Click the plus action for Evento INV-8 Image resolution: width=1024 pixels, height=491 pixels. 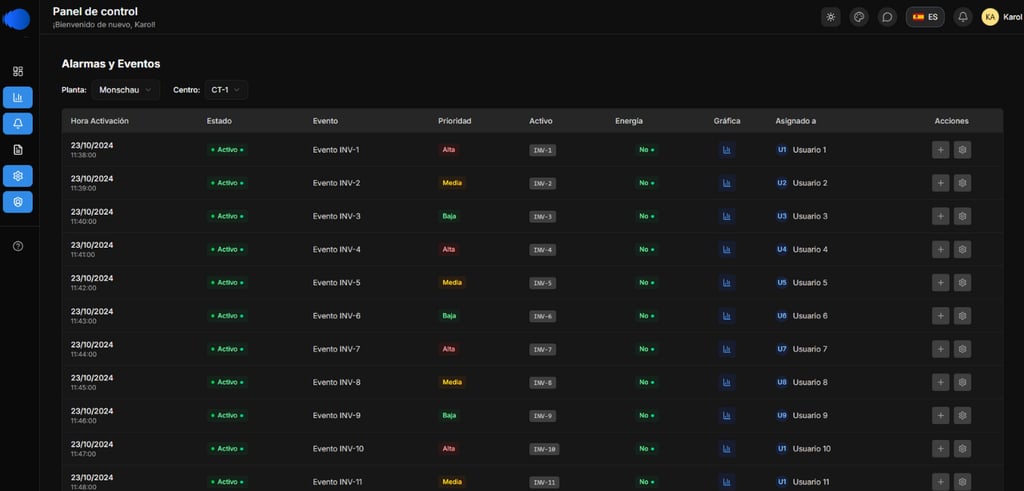pos(940,383)
